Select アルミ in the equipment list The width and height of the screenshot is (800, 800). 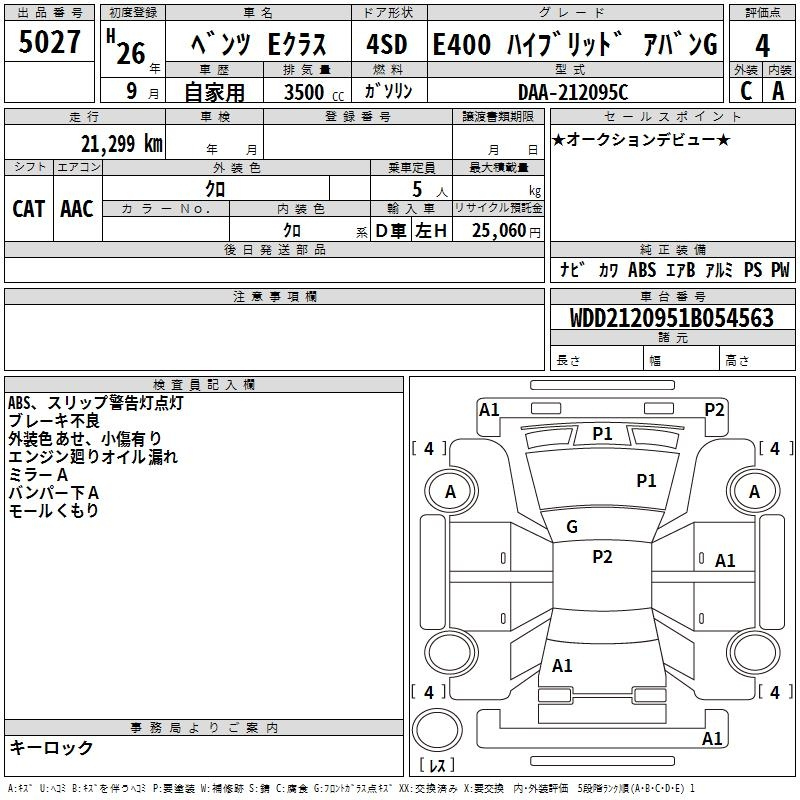click(x=719, y=270)
